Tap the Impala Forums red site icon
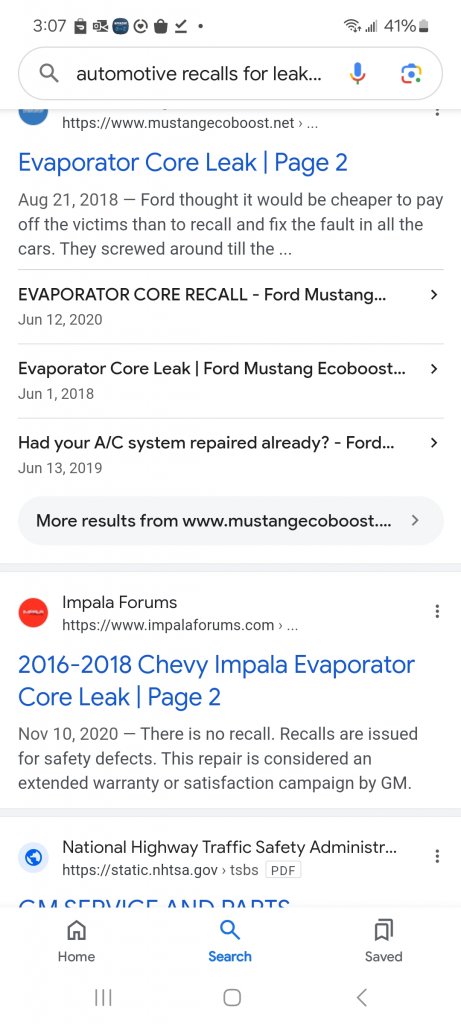Image resolution: width=461 pixels, height=1024 pixels. (x=33, y=613)
